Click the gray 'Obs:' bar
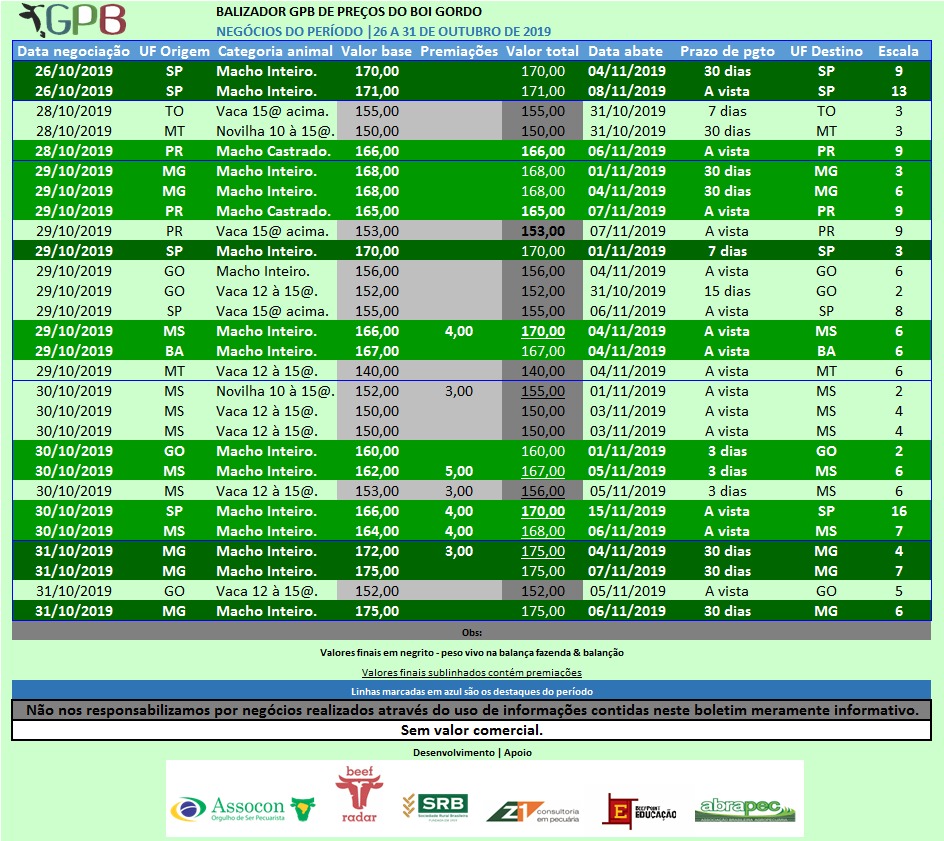 pos(471,632)
